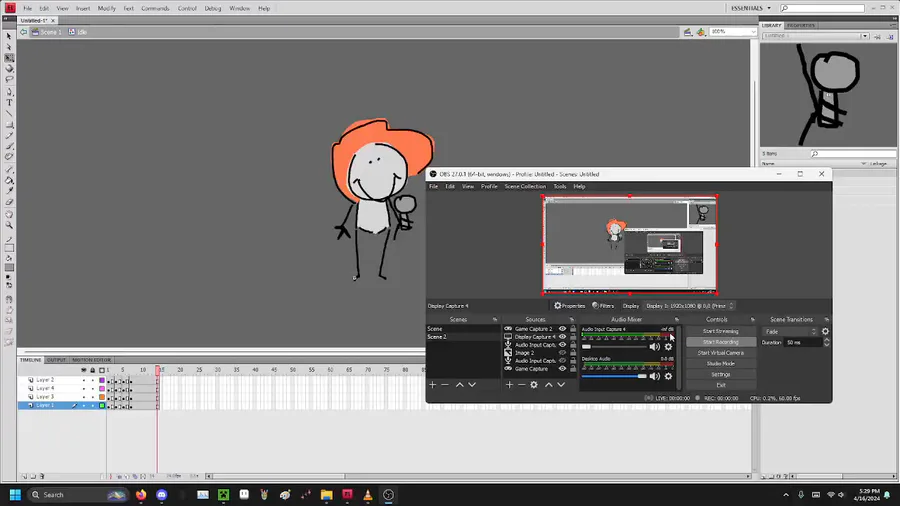
Task: Toggle the lock on Image 2 source
Action: [573, 353]
